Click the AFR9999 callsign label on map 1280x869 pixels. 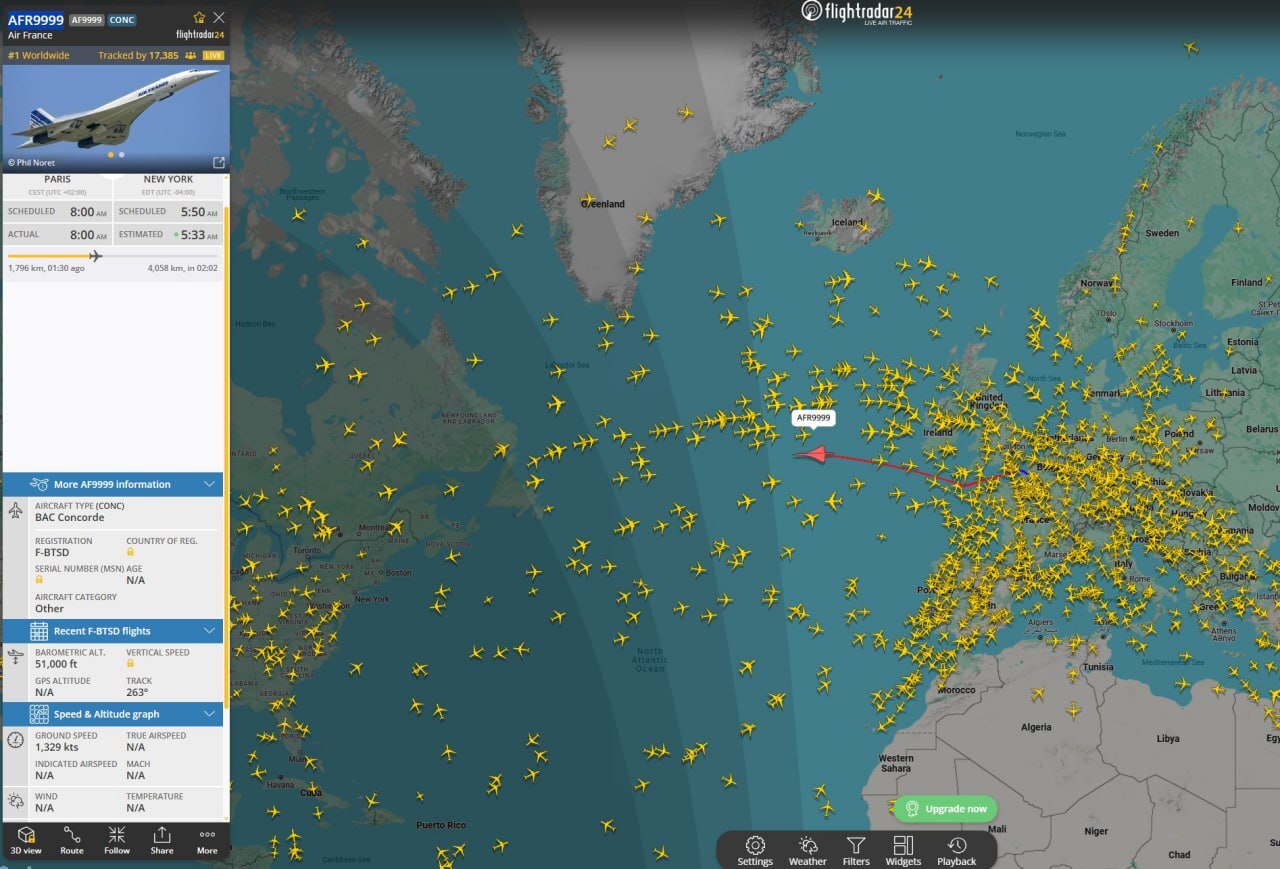click(814, 418)
